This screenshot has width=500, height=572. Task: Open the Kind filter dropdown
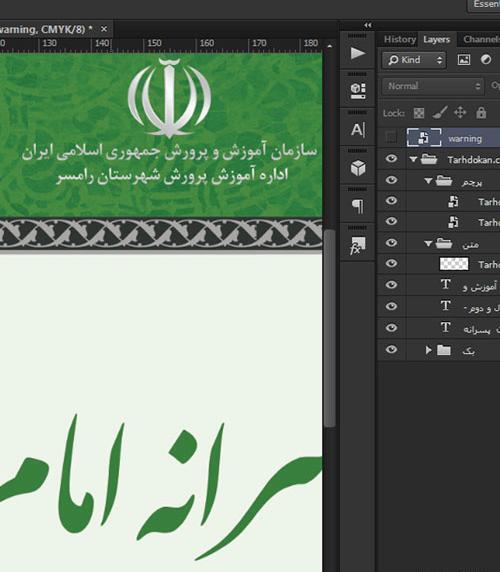click(414, 60)
